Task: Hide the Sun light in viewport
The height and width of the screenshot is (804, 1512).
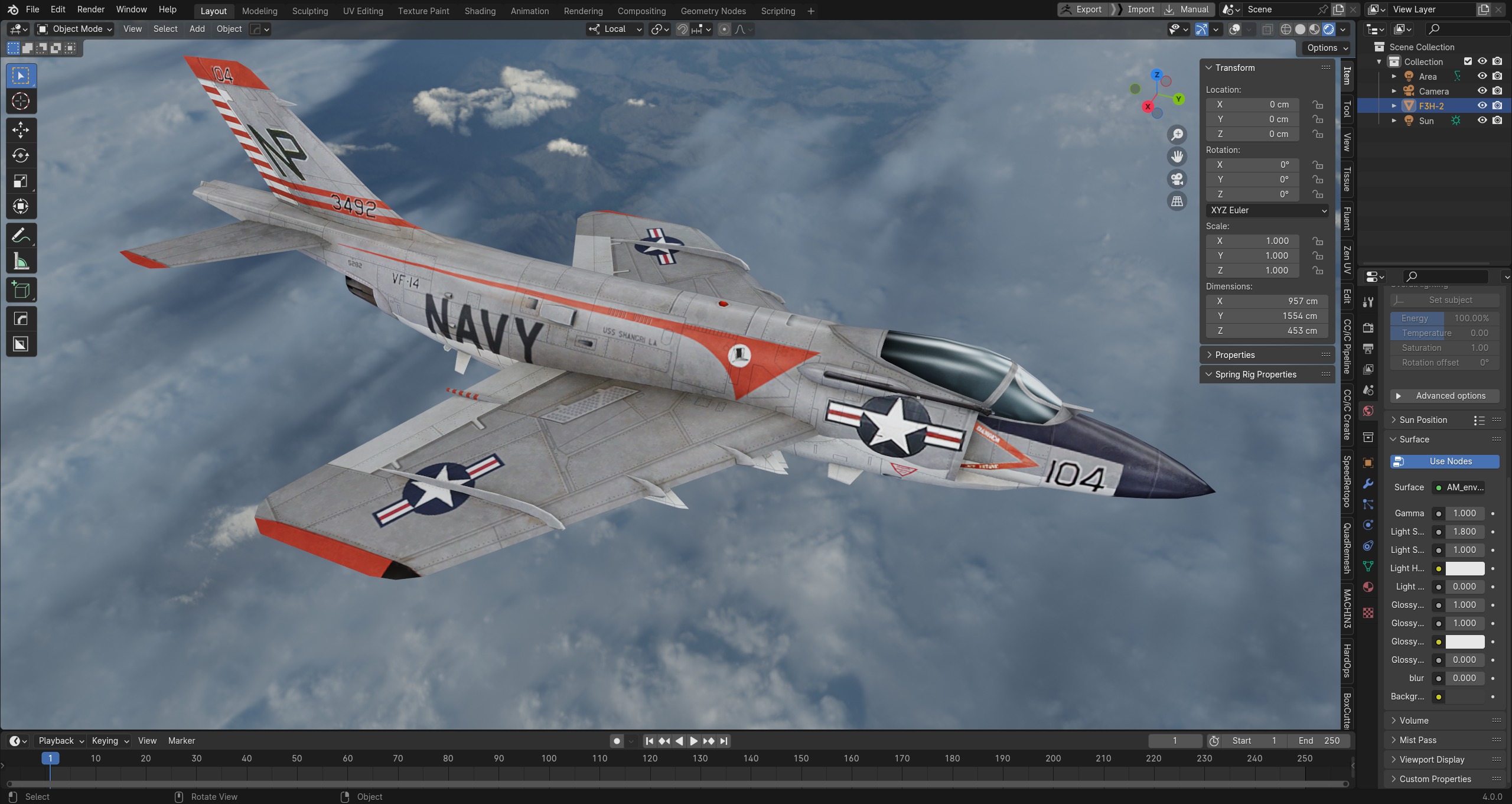Action: (1482, 121)
